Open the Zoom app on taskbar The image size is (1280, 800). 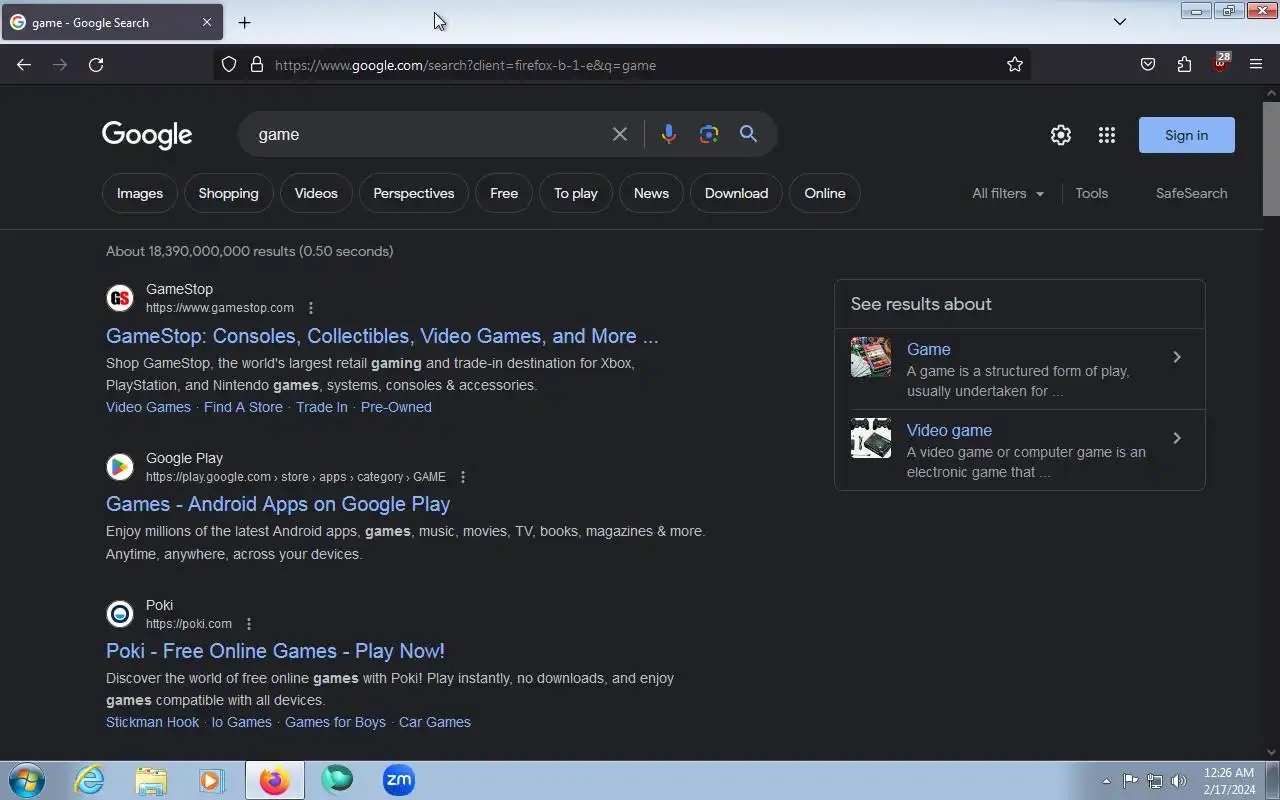point(399,780)
